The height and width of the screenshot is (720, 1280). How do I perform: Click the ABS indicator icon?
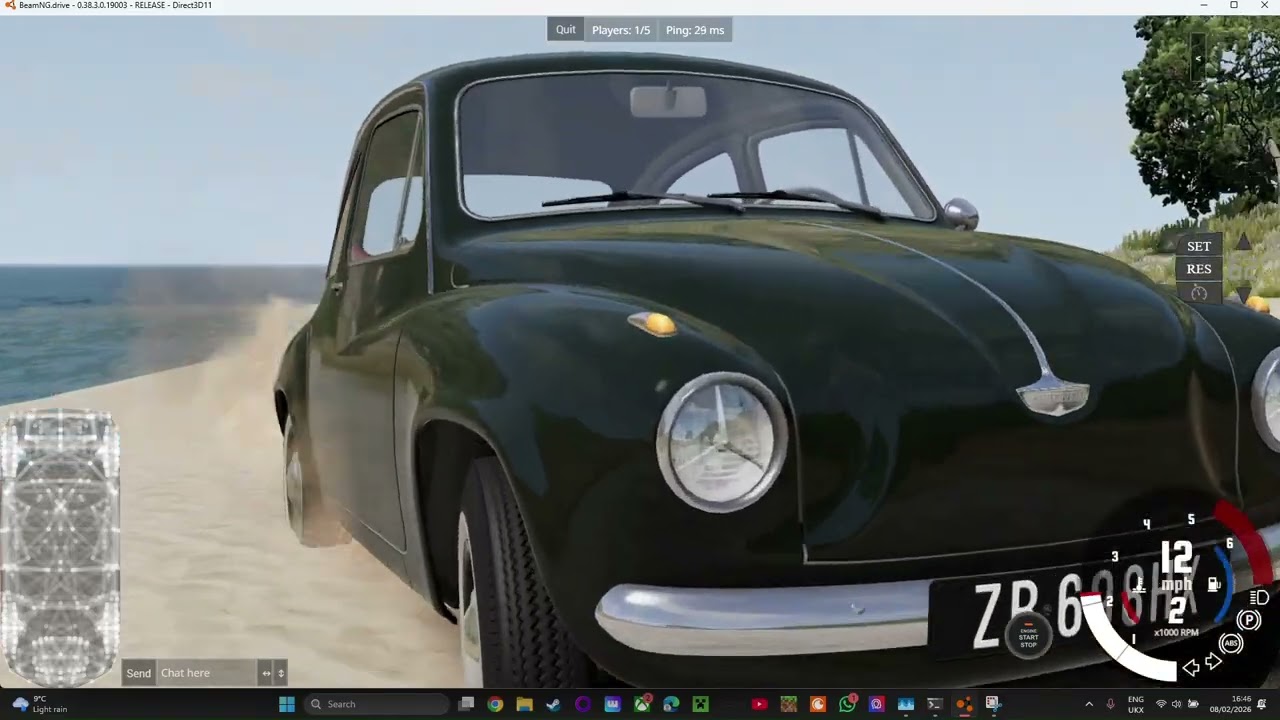pos(1231,644)
